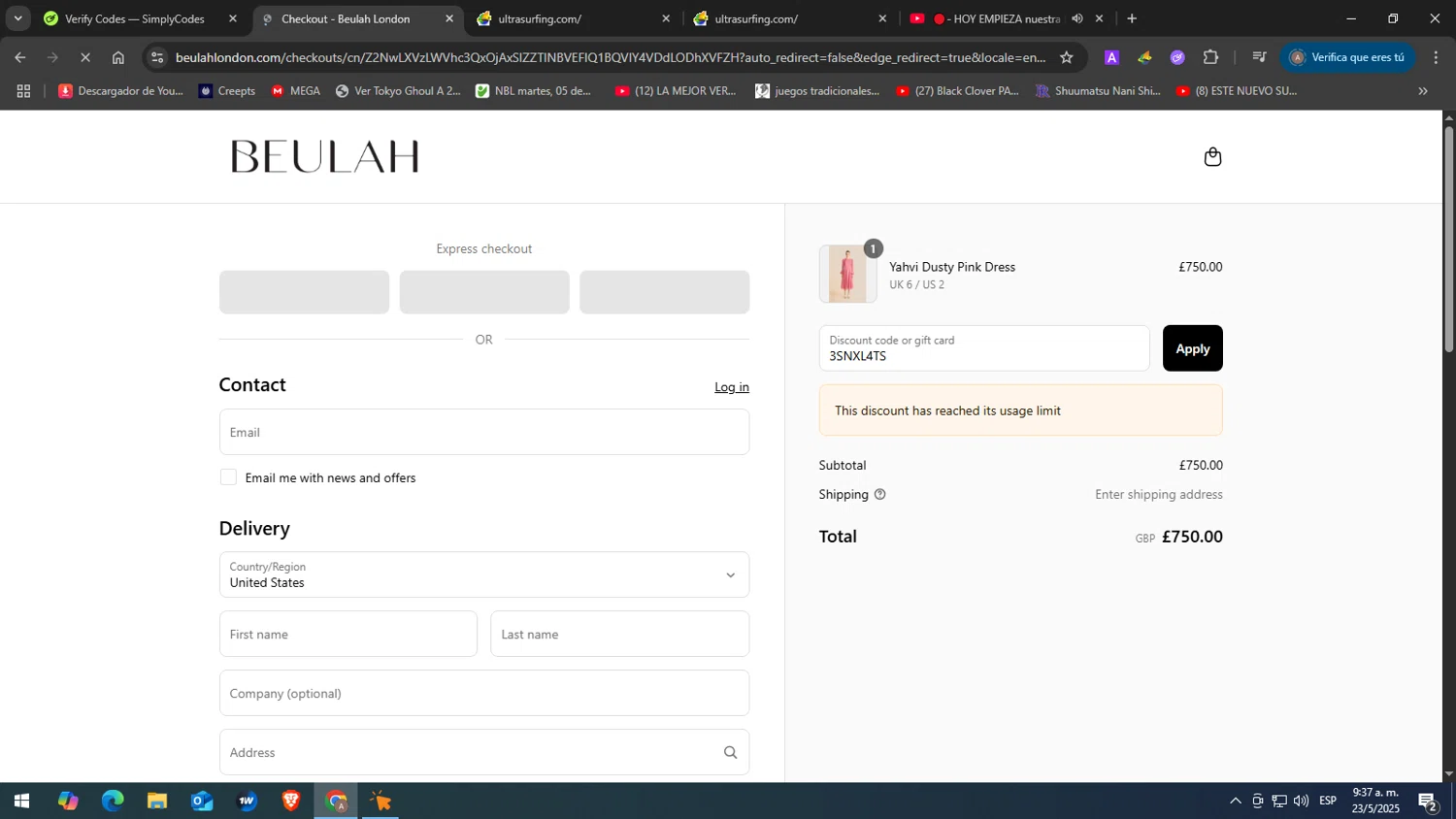The image size is (1456, 819).
Task: Click the address search magnifier icon
Action: [x=730, y=752]
